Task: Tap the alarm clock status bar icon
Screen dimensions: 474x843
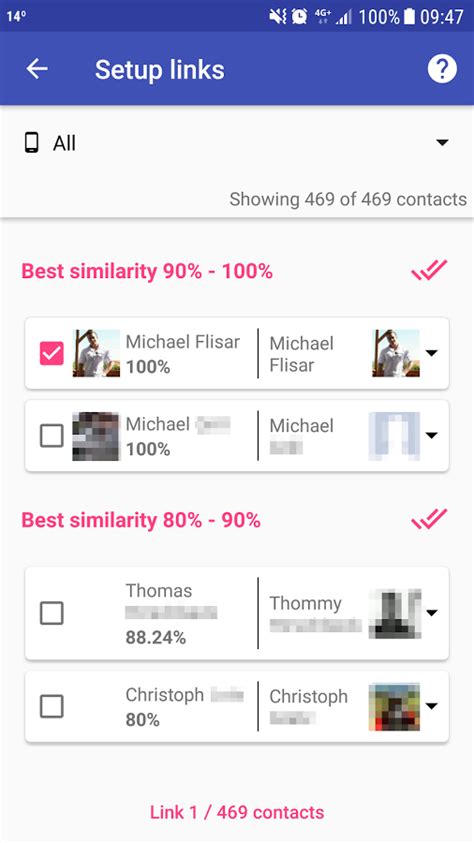Action: pos(299,17)
